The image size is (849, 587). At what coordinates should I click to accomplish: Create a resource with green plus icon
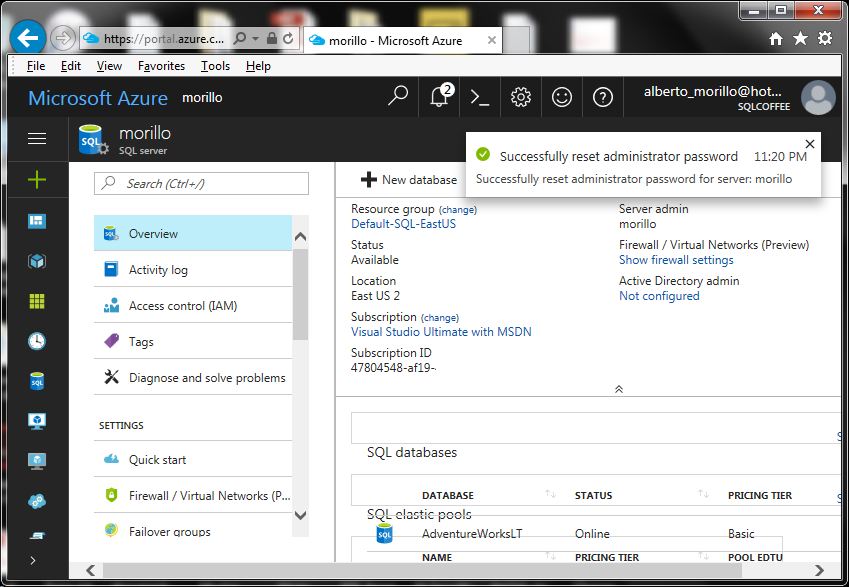37,179
